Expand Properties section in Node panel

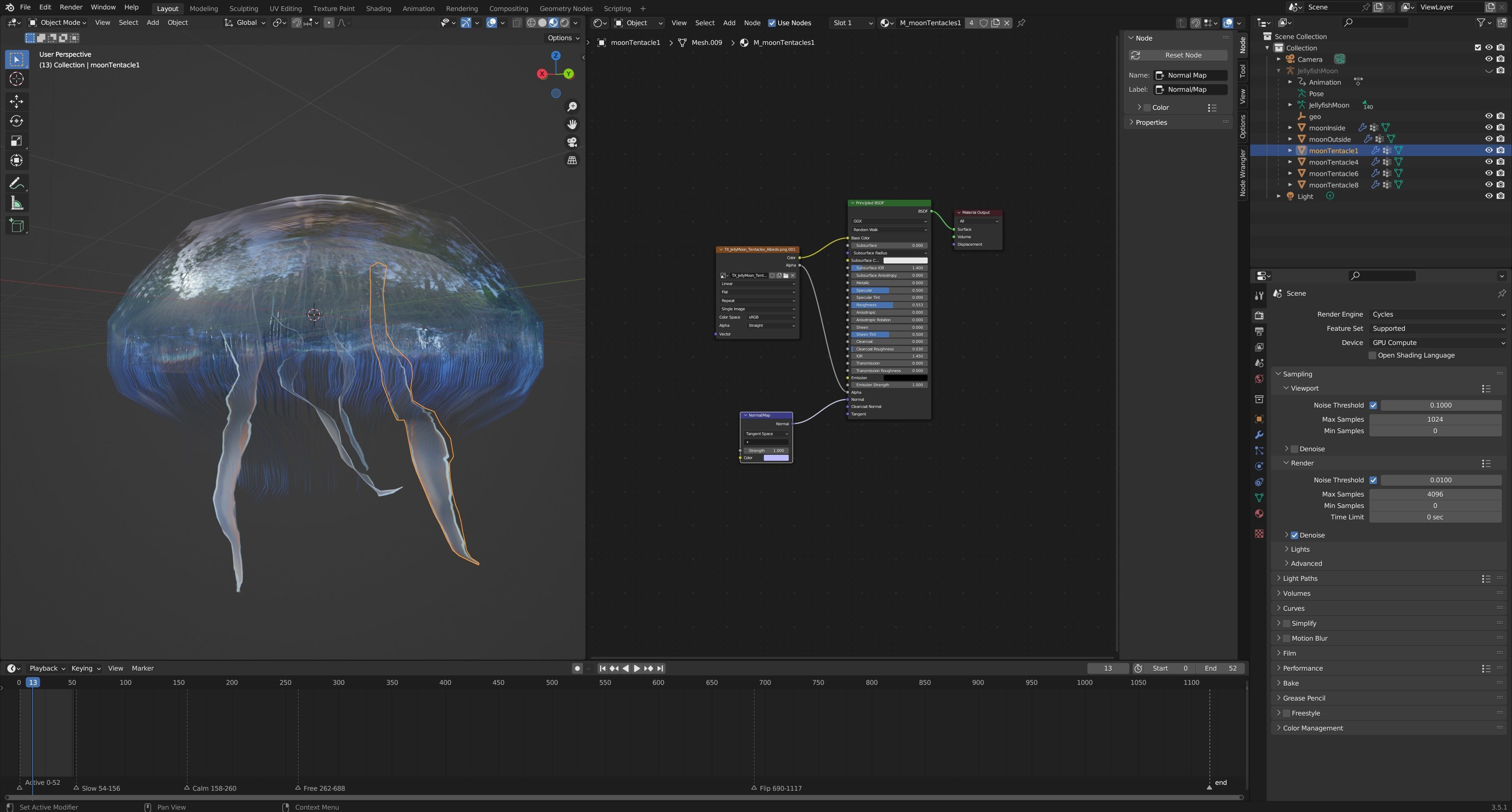tap(1151, 122)
